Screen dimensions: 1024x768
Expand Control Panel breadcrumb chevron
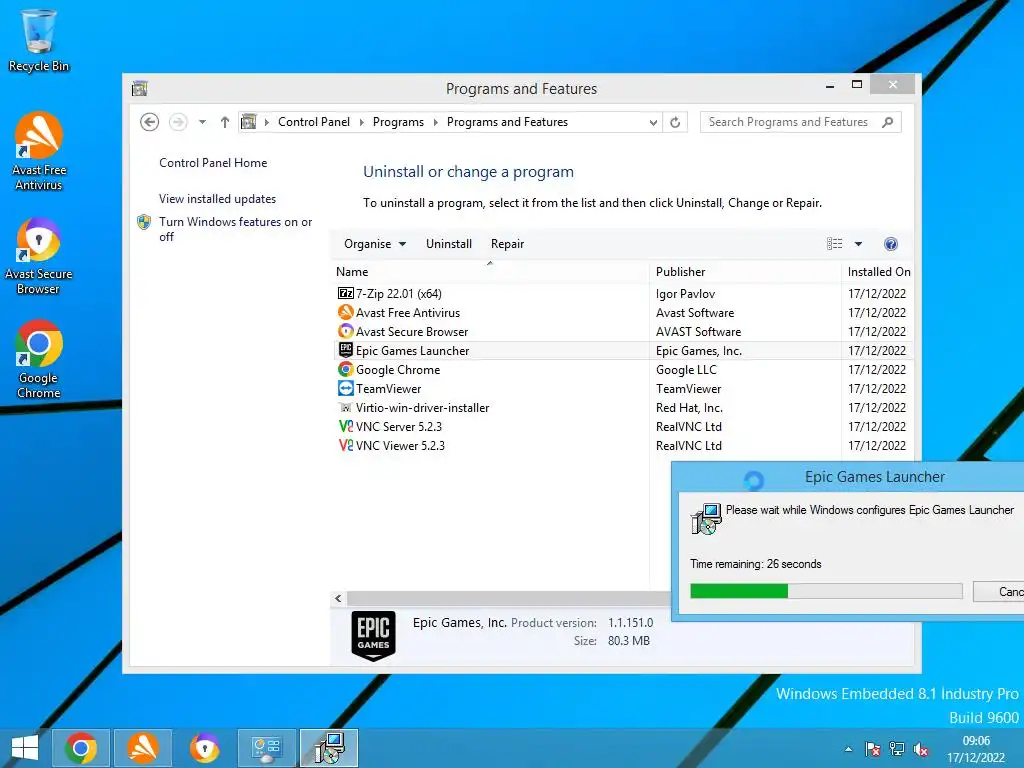pyautogui.click(x=362, y=122)
